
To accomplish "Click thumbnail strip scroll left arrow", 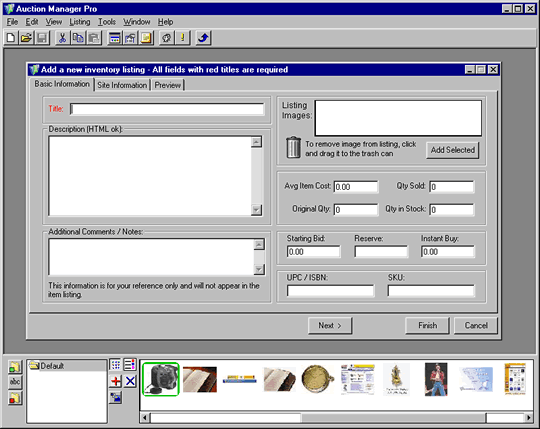I will coord(145,418).
